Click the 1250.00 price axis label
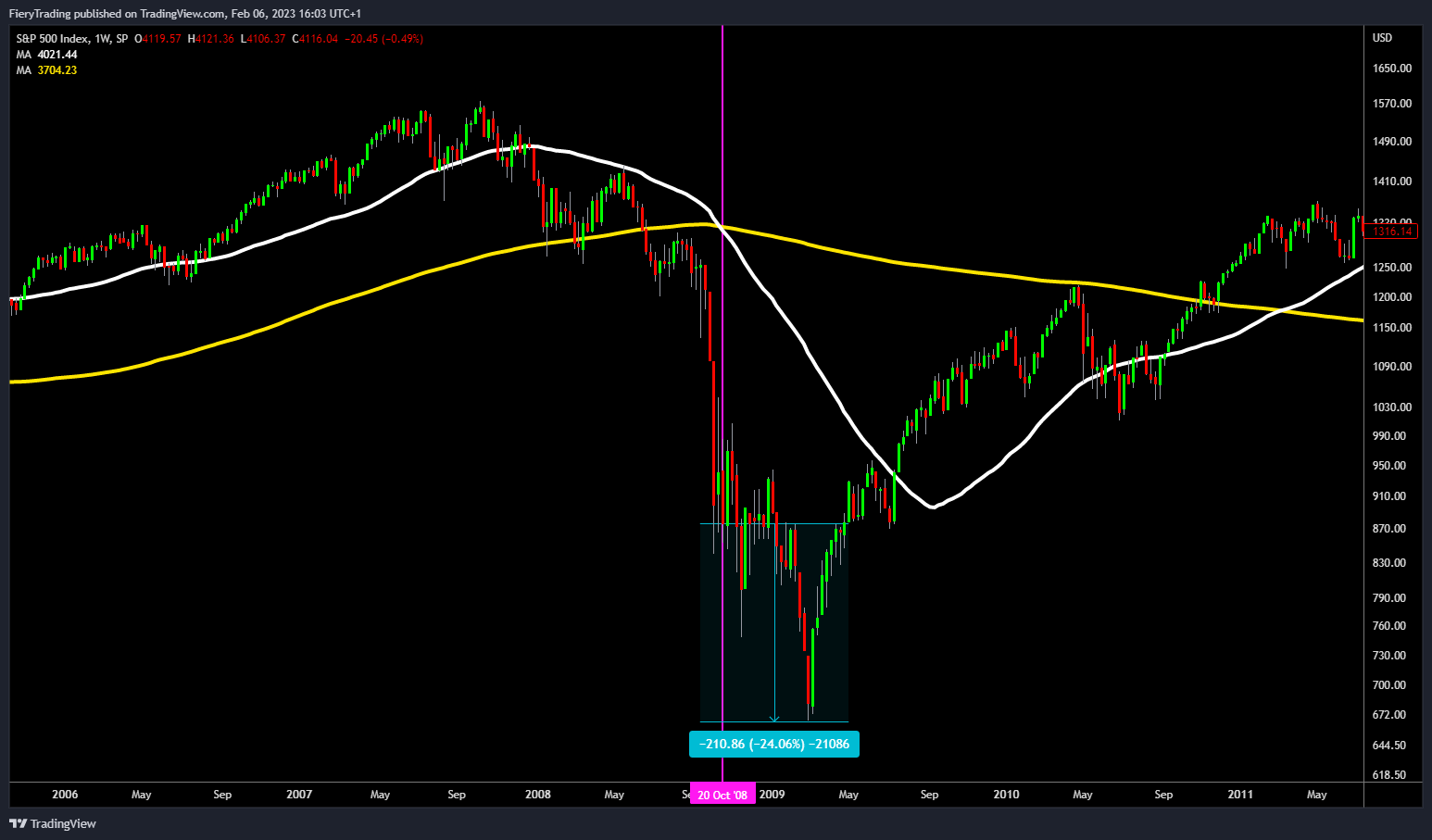Image resolution: width=1432 pixels, height=840 pixels. pos(1392,268)
